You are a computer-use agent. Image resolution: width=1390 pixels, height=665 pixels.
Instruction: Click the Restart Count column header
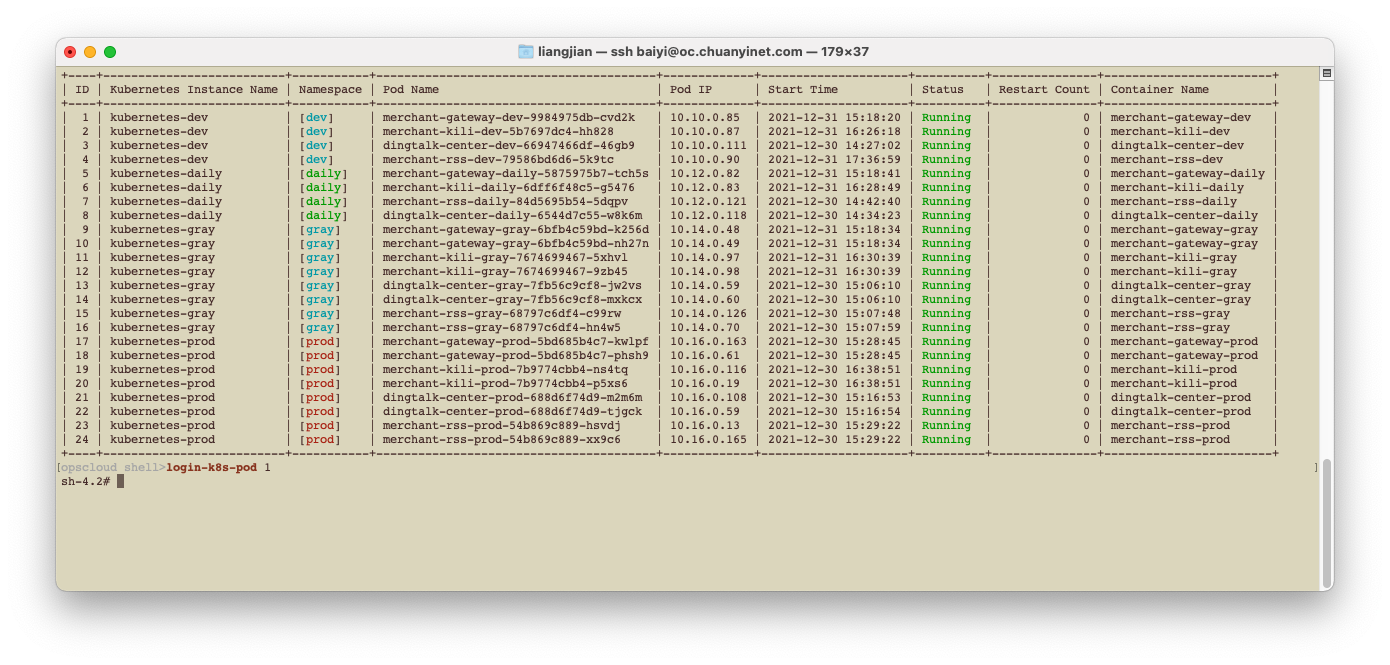pyautogui.click(x=1044, y=89)
